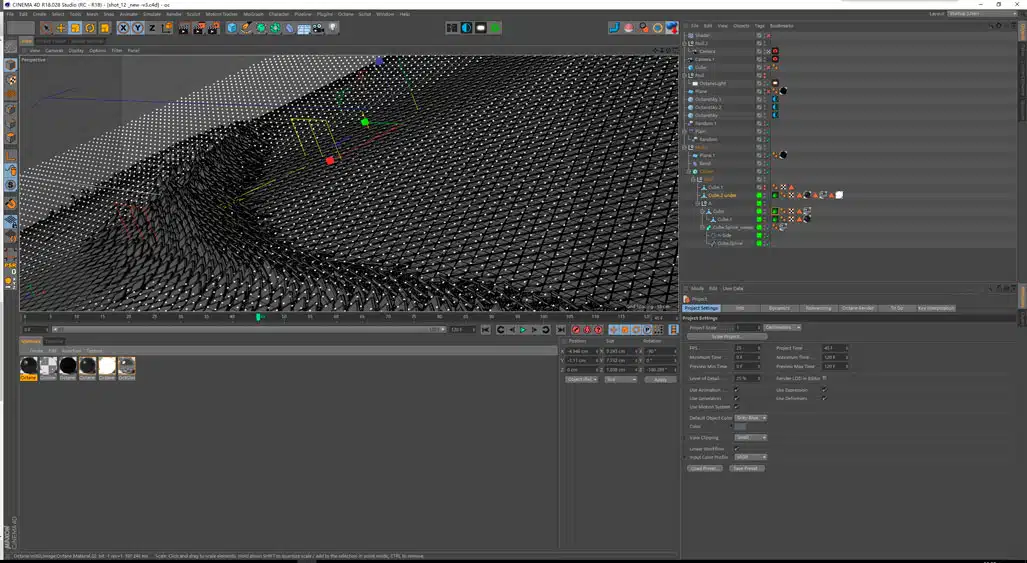Click the Save Preset button
The image size is (1027, 563).
click(x=746, y=468)
